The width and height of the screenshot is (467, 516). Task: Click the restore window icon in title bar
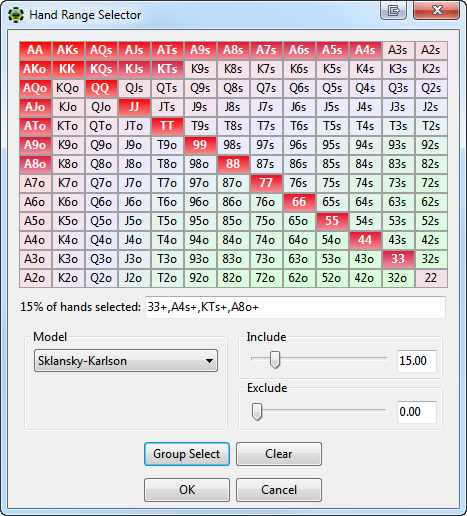(x=394, y=11)
